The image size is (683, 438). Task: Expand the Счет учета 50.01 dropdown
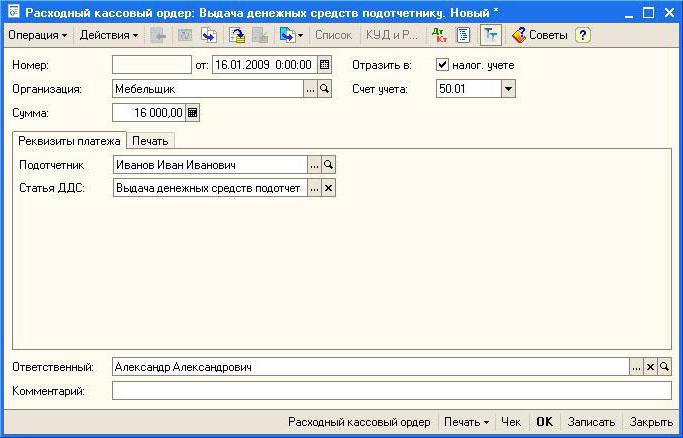click(x=508, y=89)
